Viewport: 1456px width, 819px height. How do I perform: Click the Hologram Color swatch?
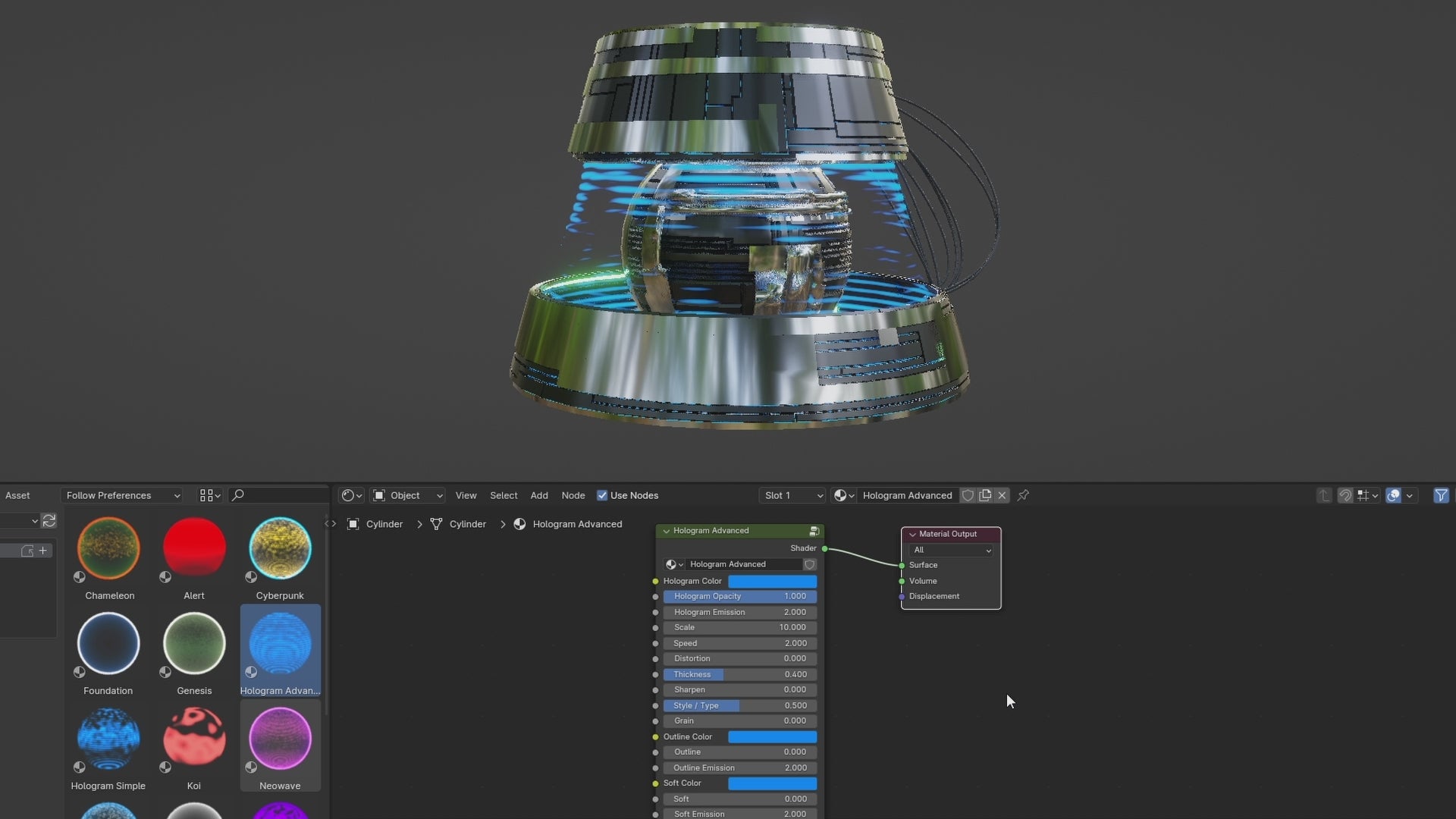[x=772, y=581]
